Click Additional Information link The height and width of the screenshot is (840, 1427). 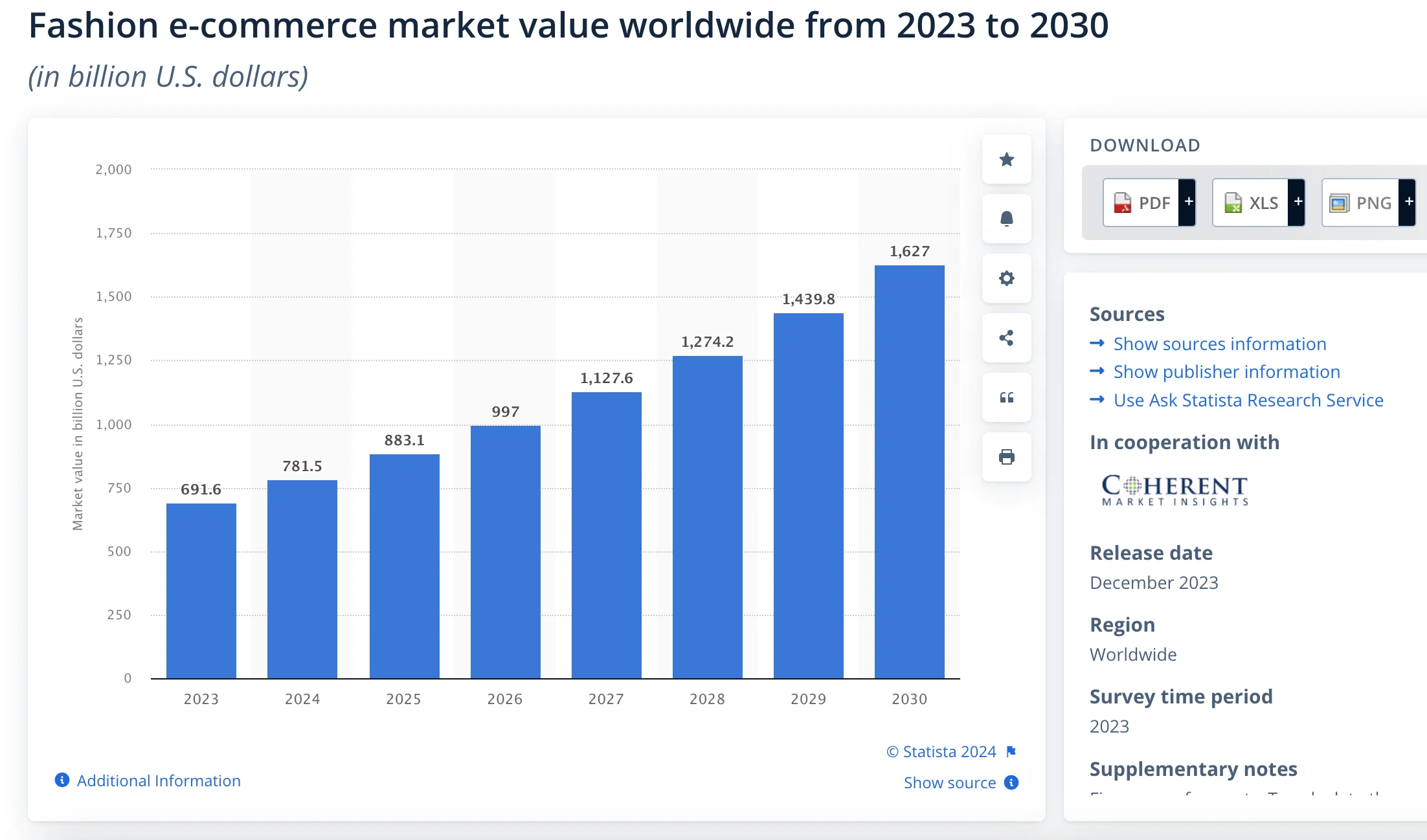[159, 780]
